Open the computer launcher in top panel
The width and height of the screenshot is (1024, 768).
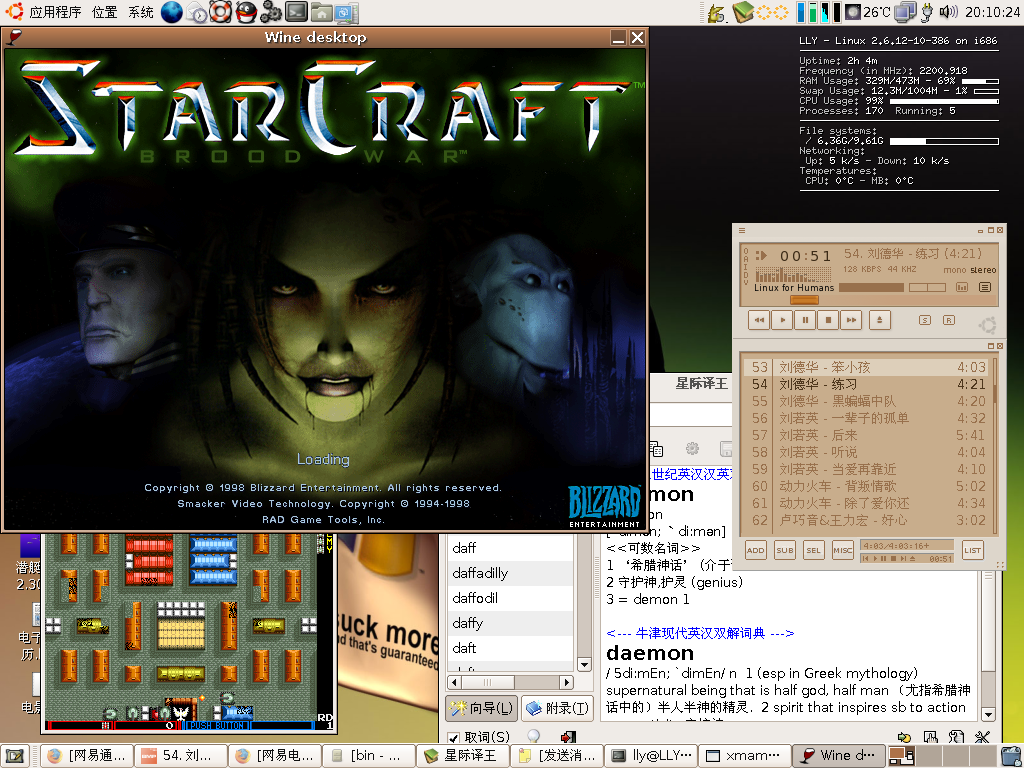pyautogui.click(x=346, y=12)
